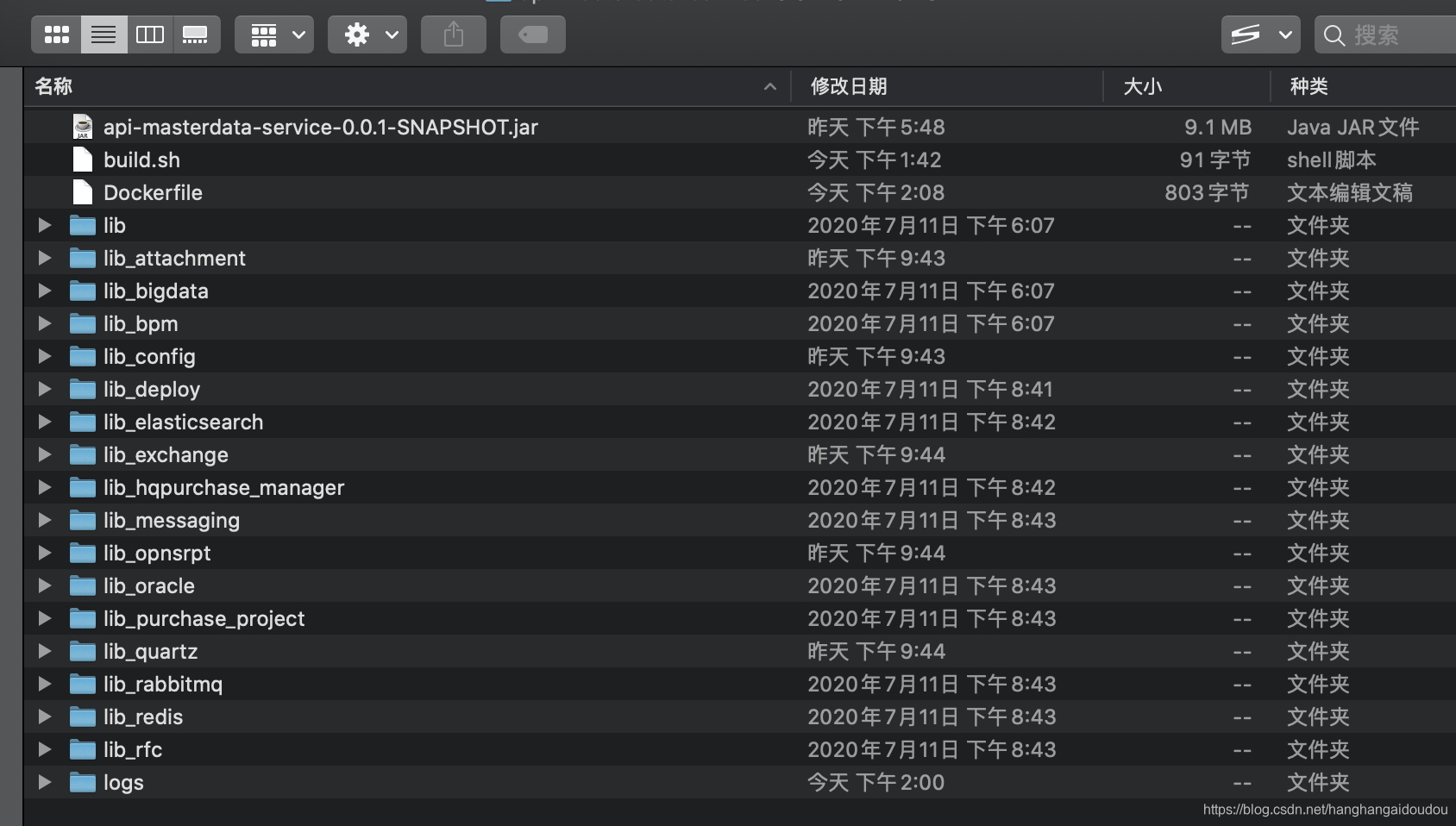Expand the lib_oracle folder
The width and height of the screenshot is (1456, 826).
click(45, 585)
